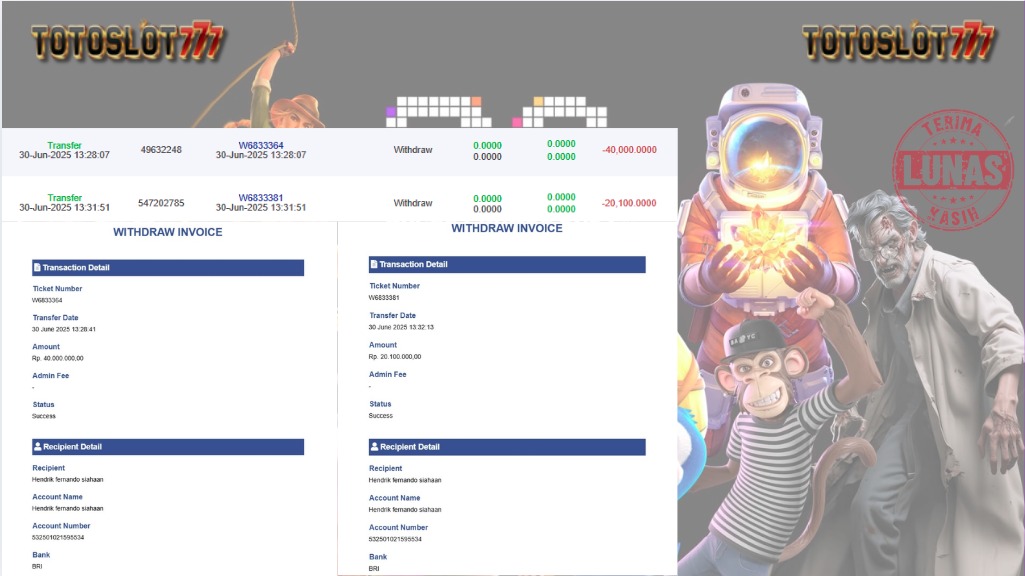This screenshot has width=1025, height=576.
Task: Select Transaction Detail header of invoice W6833381
Action: coord(507,264)
